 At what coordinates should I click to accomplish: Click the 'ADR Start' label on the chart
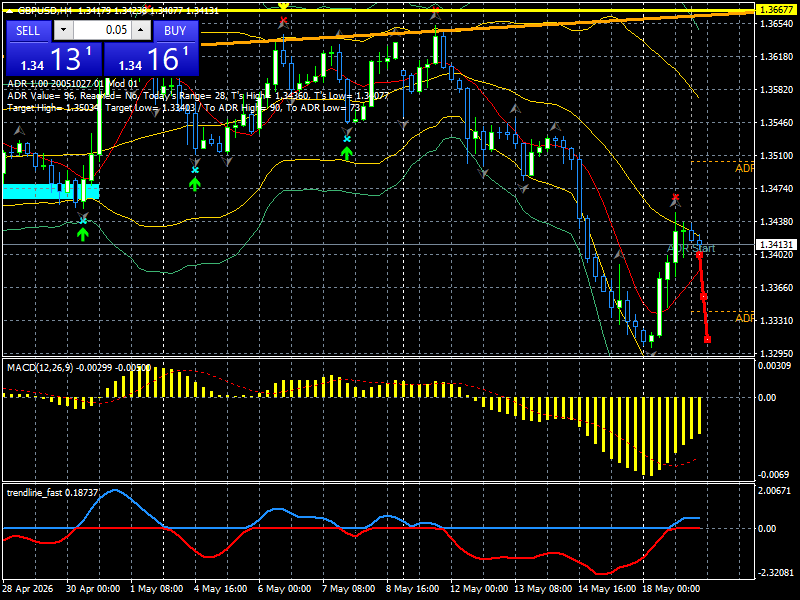691,248
